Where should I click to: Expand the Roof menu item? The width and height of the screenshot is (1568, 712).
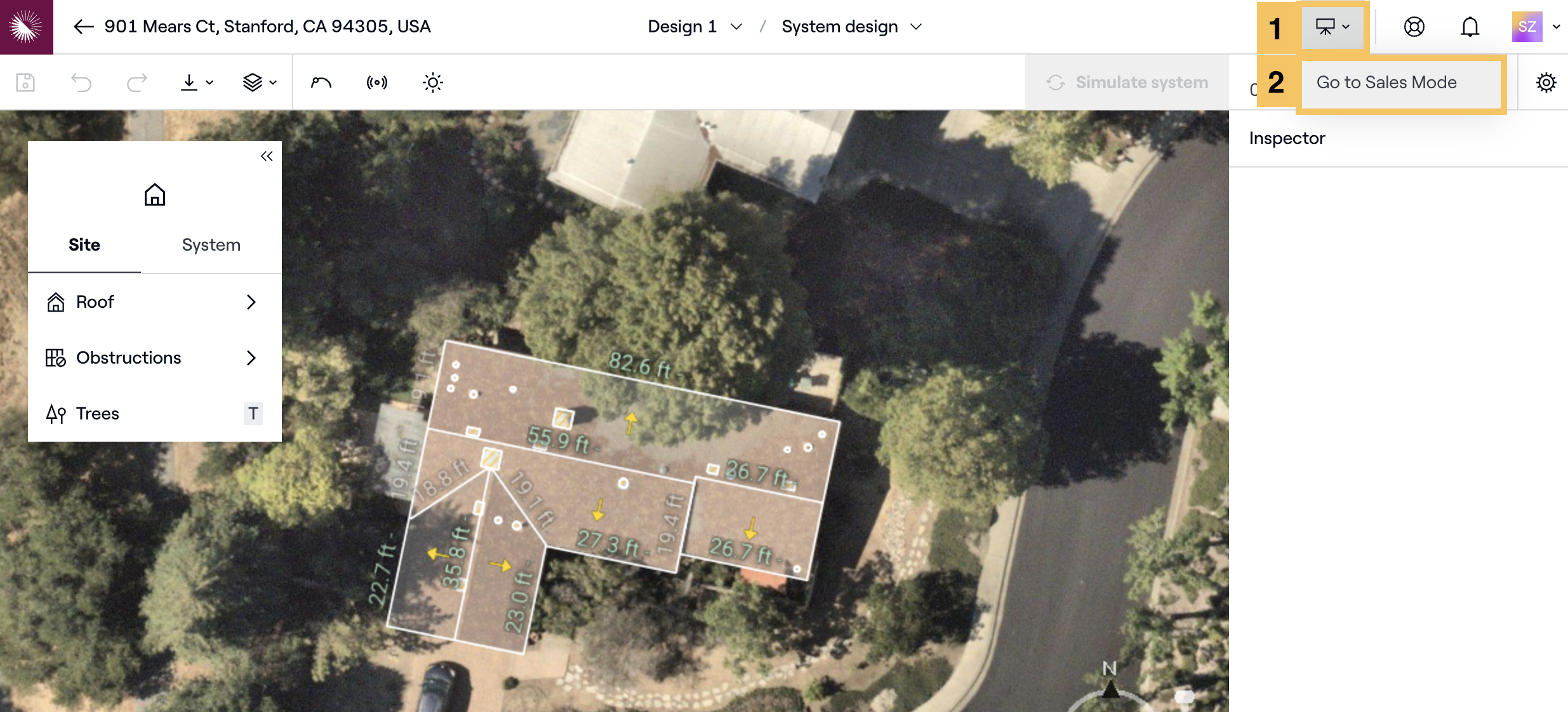pyautogui.click(x=154, y=302)
